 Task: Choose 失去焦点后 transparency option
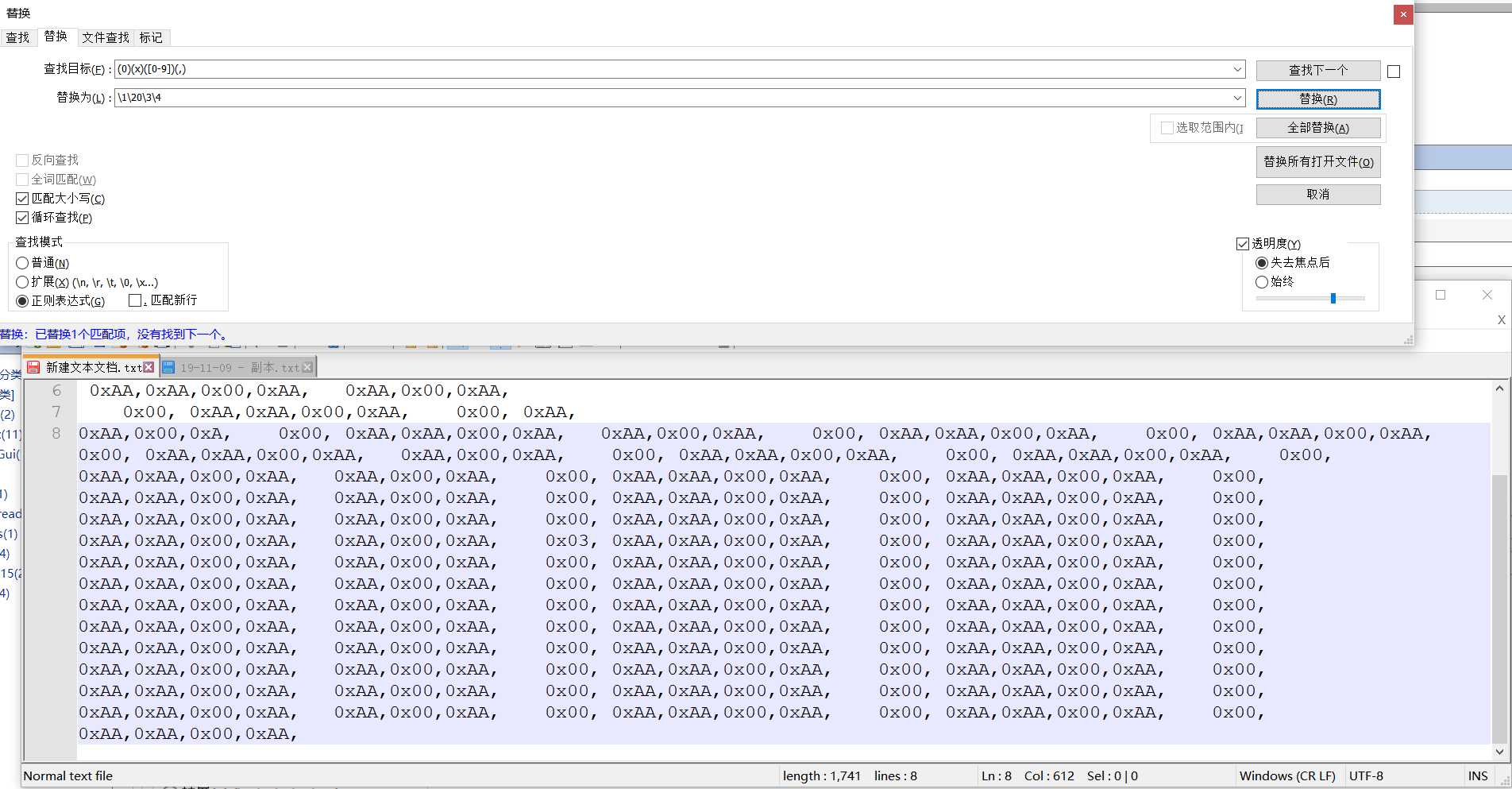1262,263
